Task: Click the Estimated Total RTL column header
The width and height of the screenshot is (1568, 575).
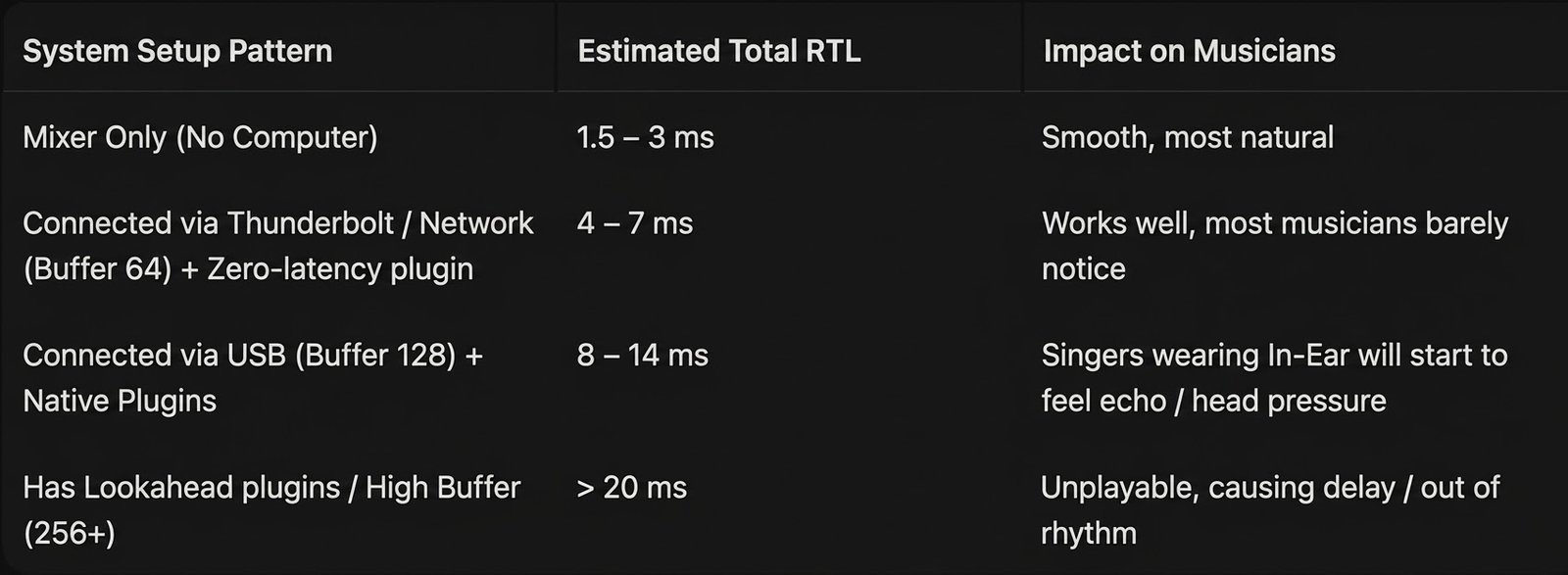Action: pyautogui.click(x=719, y=51)
